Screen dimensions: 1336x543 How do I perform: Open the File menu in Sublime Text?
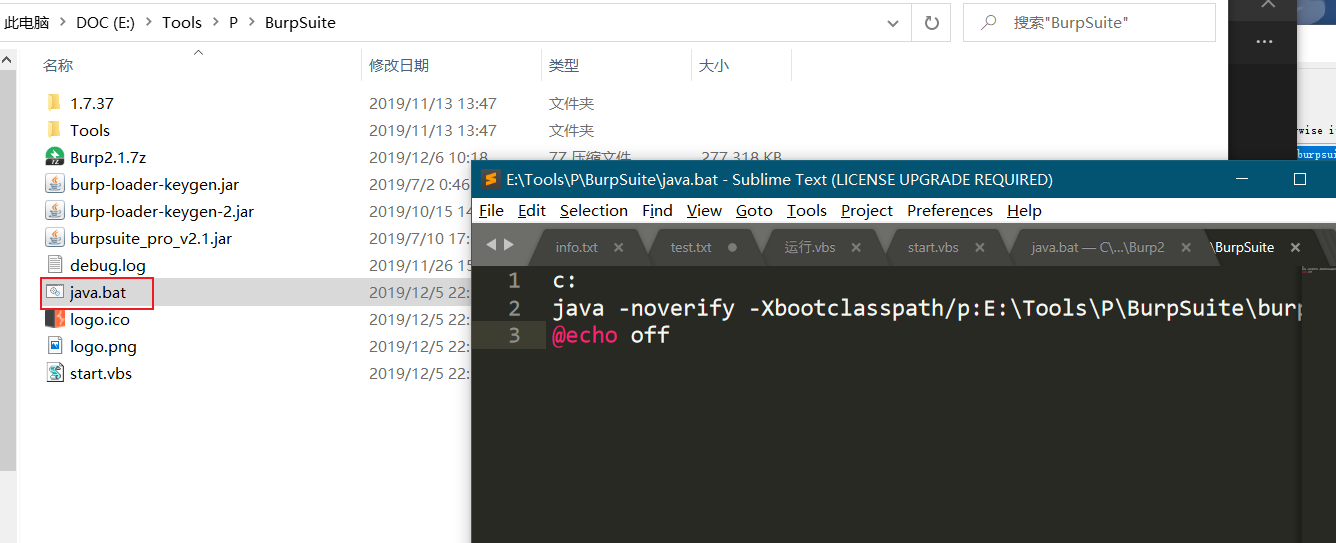coord(491,210)
